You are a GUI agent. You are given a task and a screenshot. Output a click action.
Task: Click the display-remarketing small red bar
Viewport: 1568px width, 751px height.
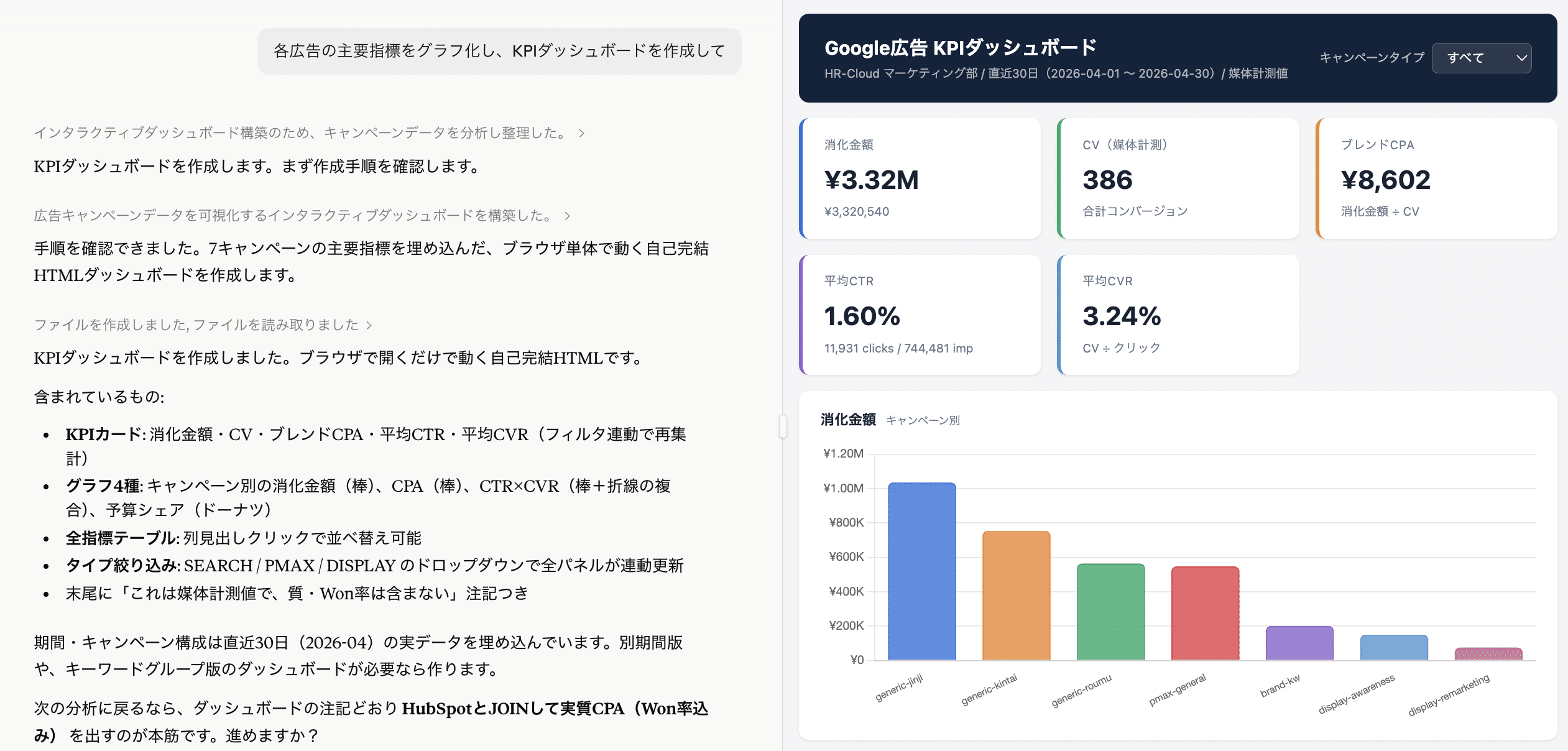click(x=1489, y=654)
